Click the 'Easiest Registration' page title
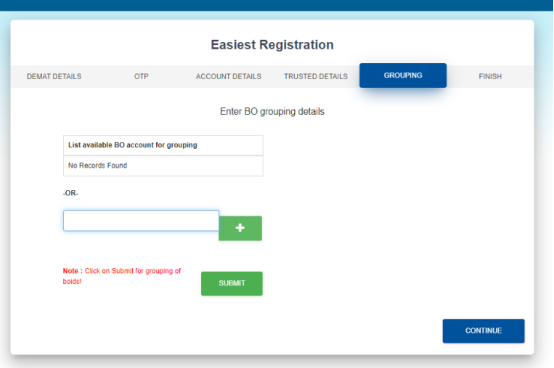554x368 pixels. pyautogui.click(x=272, y=45)
